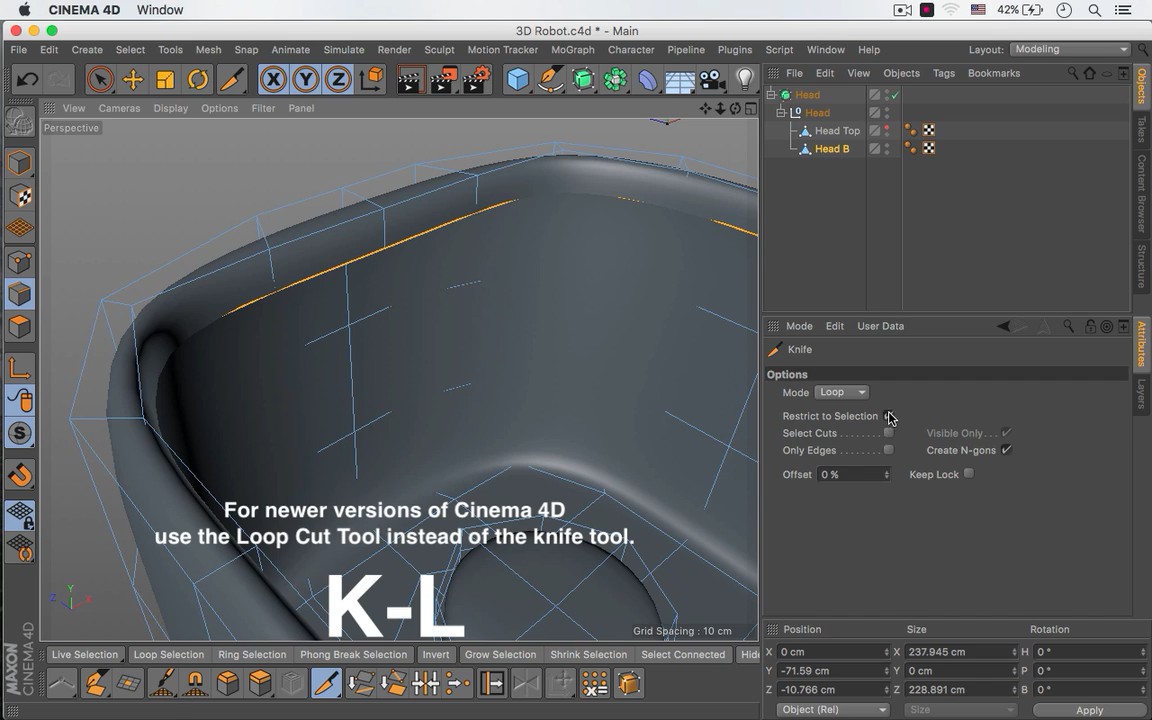The width and height of the screenshot is (1152, 720).
Task: Open the Object (Rel) coordinate dropdown
Action: tap(832, 710)
